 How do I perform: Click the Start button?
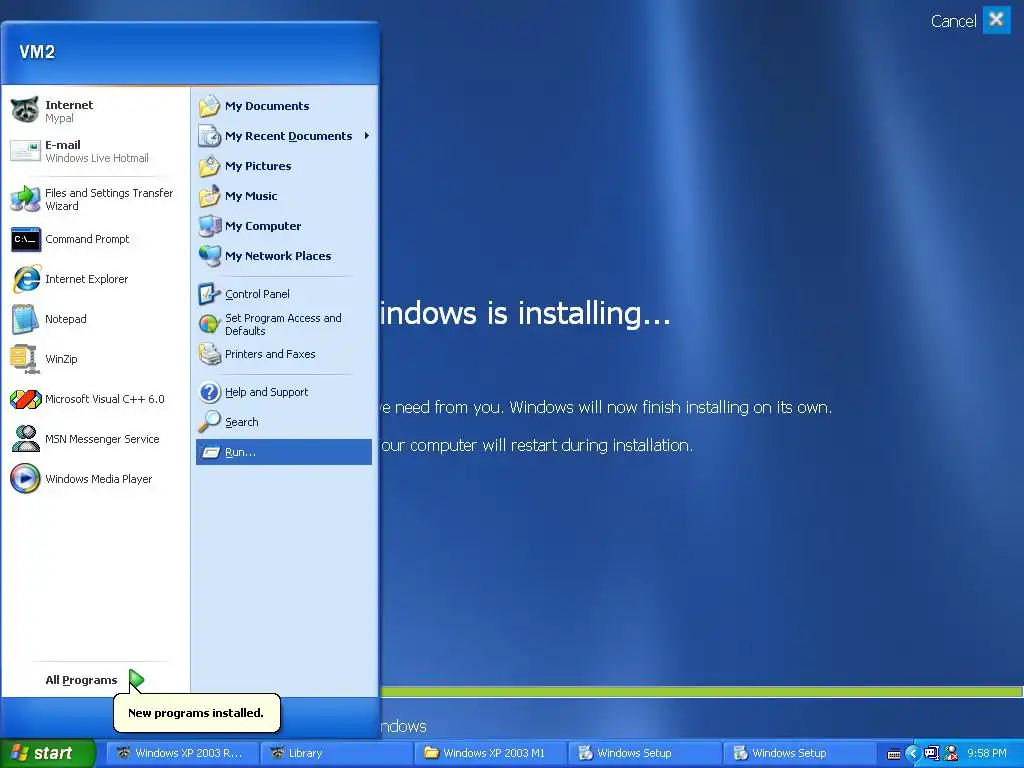click(x=48, y=753)
